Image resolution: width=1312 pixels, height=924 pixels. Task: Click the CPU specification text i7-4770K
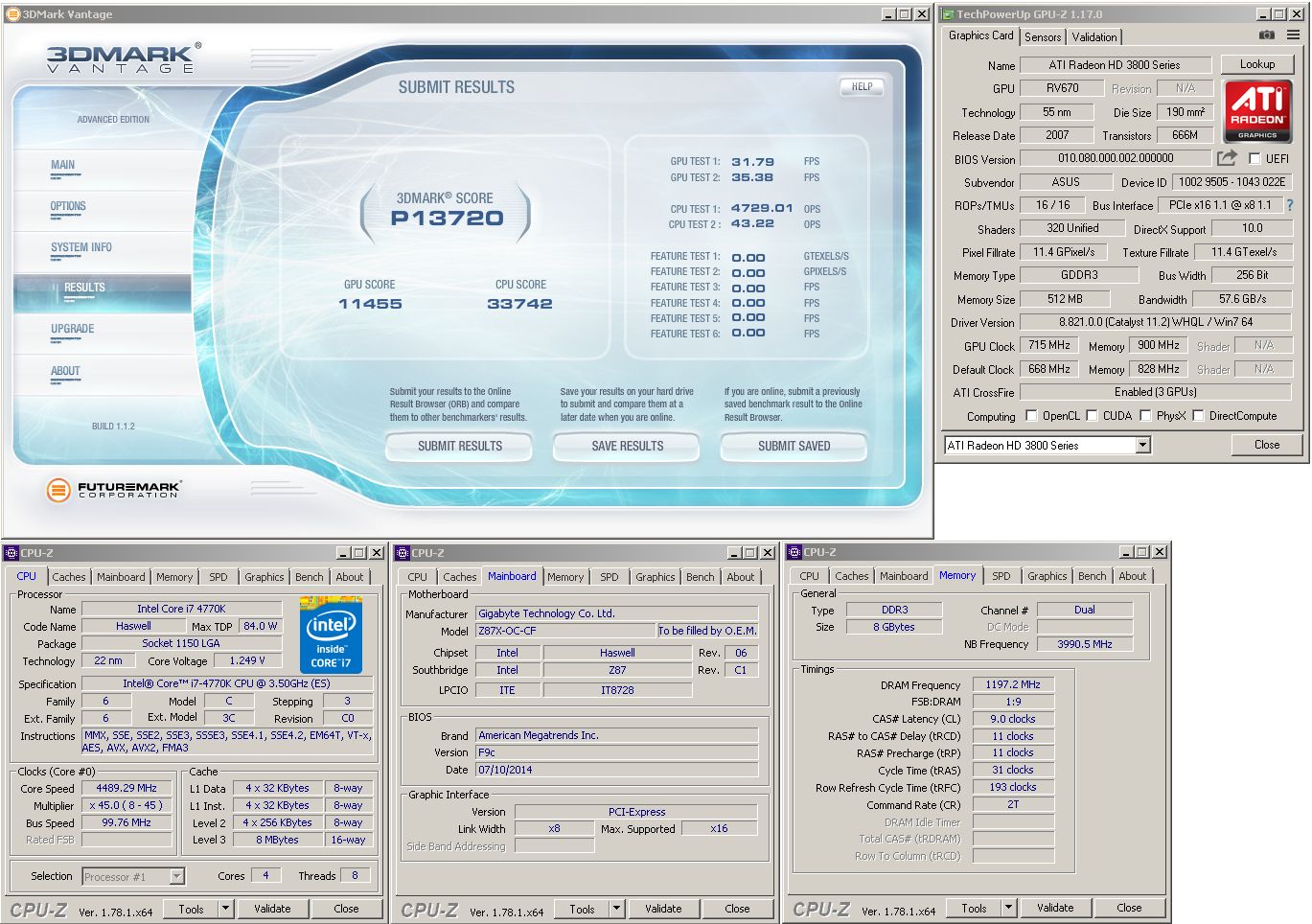[226, 683]
